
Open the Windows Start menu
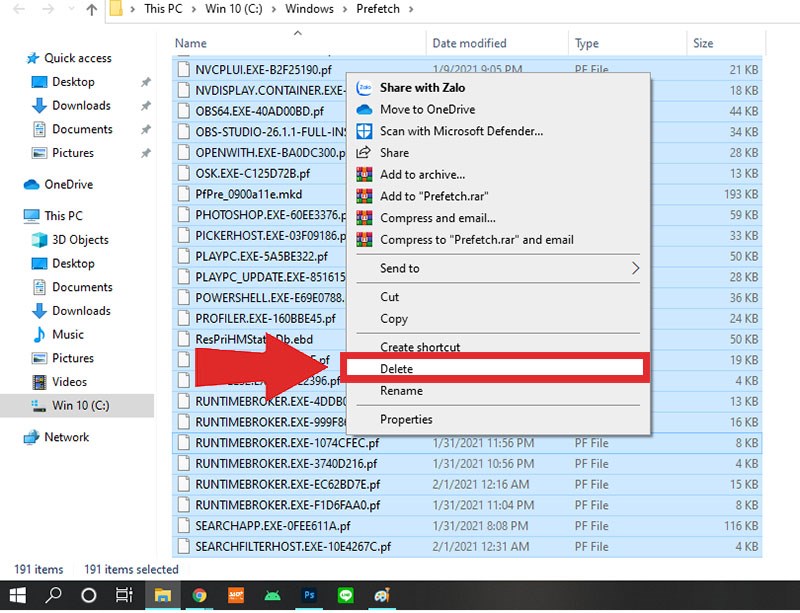(18, 595)
